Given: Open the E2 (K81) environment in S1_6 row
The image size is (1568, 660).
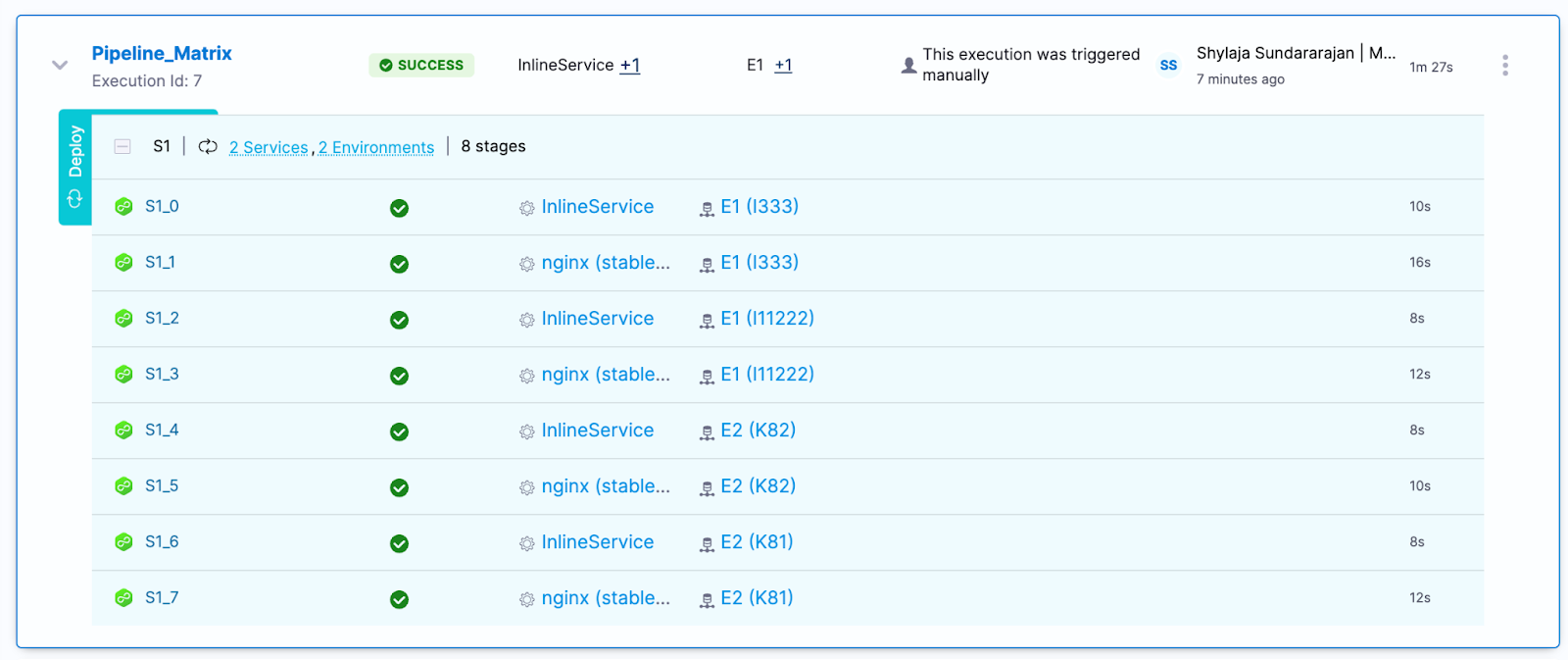Looking at the screenshot, I should pos(757,542).
